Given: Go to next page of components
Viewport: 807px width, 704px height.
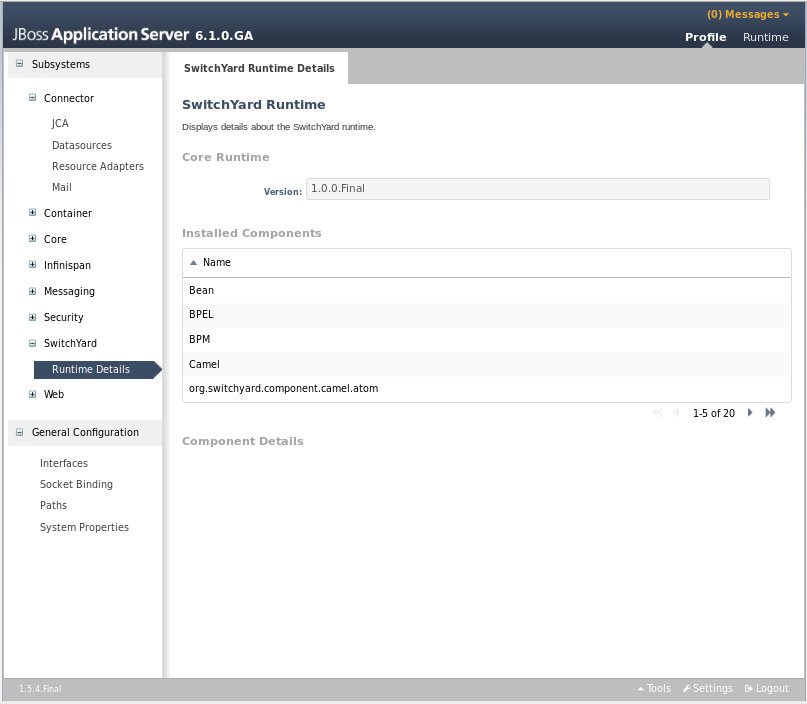Looking at the screenshot, I should (750, 413).
